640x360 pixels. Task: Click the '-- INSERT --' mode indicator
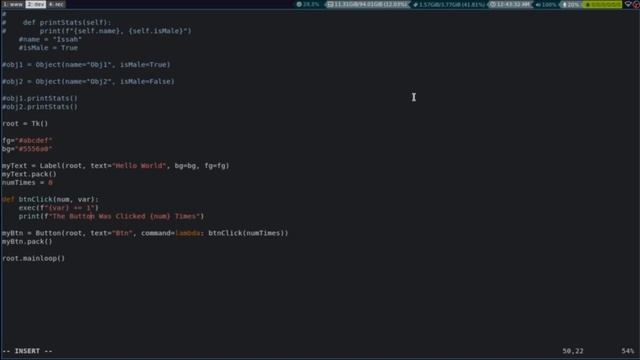27,351
